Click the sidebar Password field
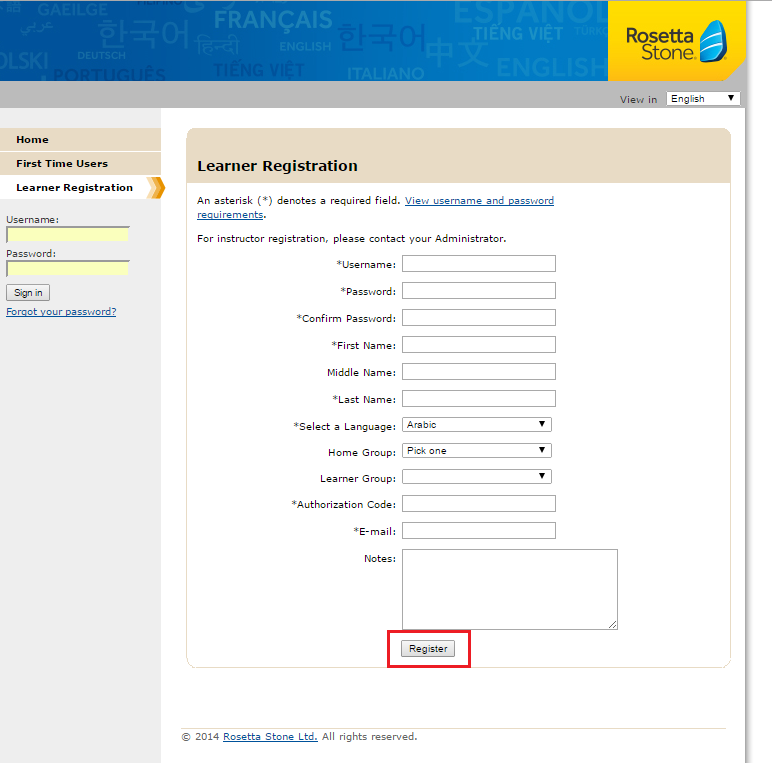 [67, 269]
